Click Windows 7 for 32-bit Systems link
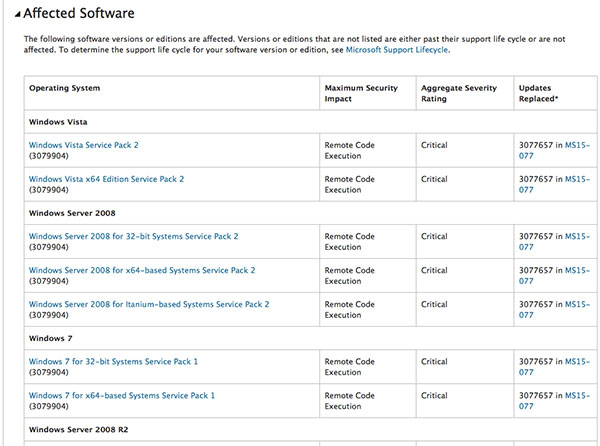The width and height of the screenshot is (600, 446). tap(113, 361)
